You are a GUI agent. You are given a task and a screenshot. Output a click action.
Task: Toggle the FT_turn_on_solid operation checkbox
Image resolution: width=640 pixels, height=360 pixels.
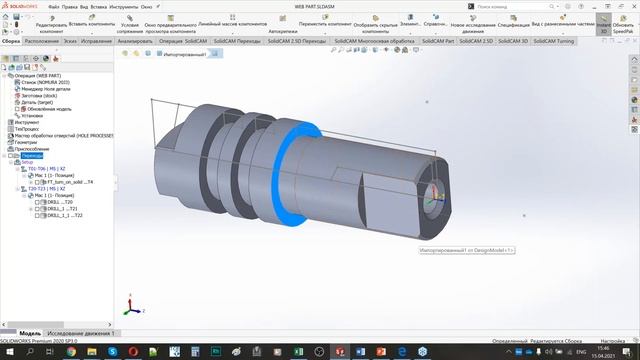click(37, 182)
